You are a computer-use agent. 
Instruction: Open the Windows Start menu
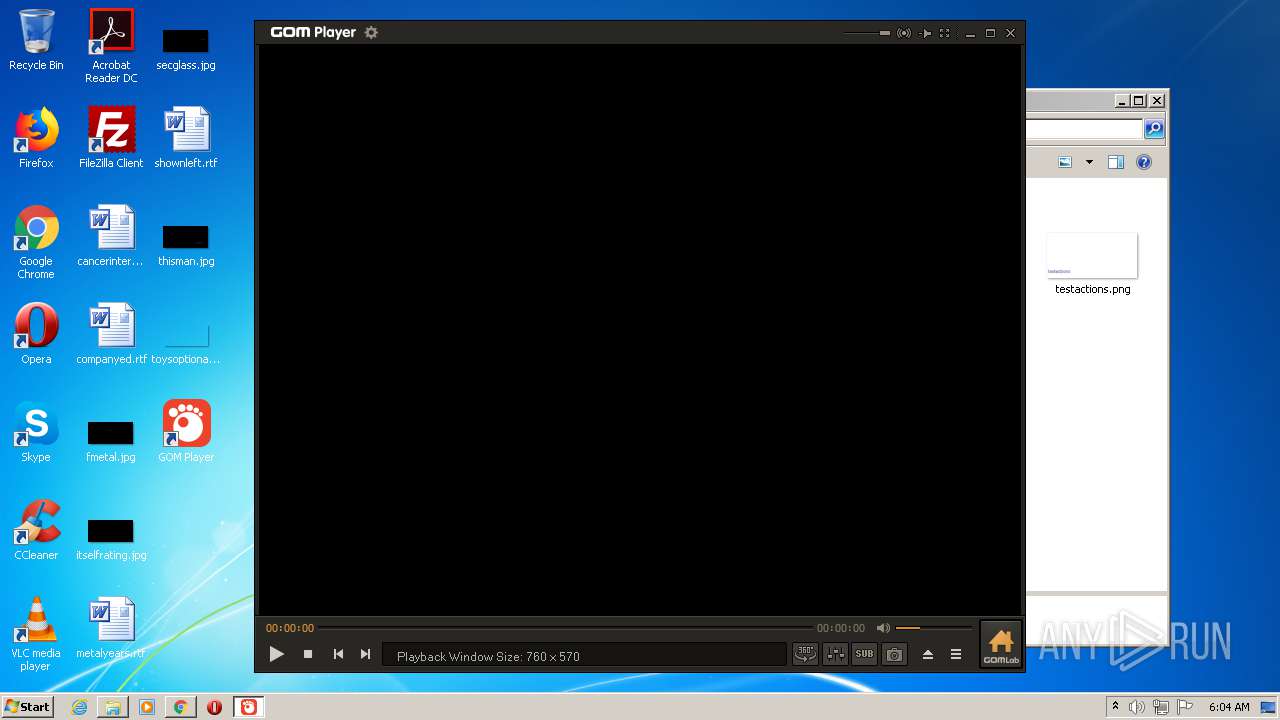[x=27, y=706]
